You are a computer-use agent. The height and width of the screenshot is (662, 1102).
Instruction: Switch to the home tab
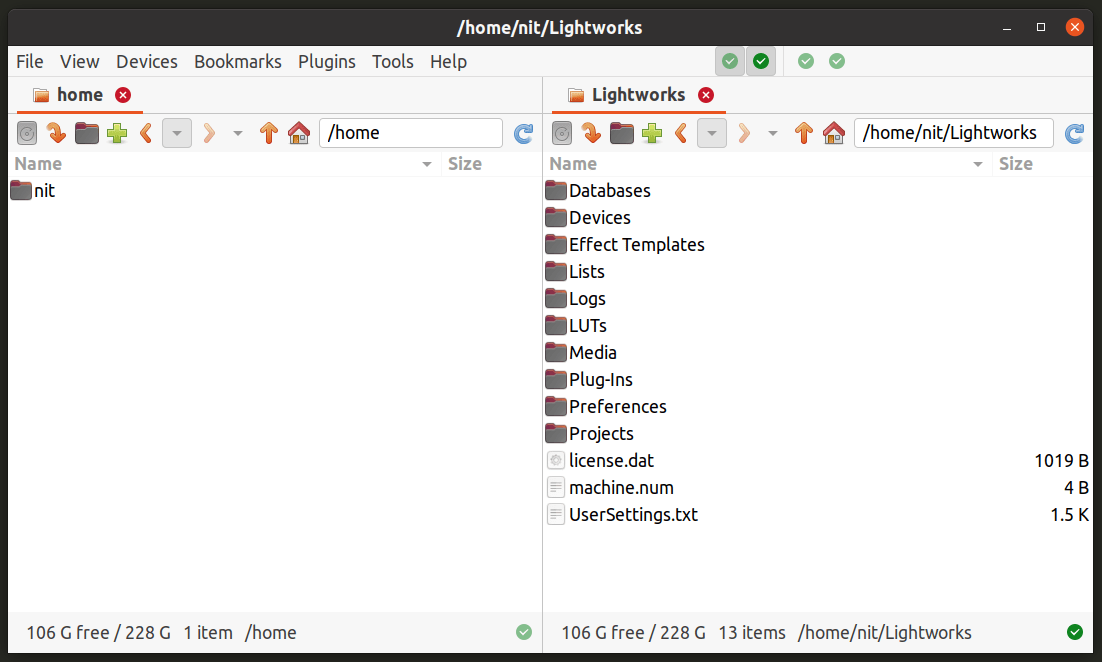[x=80, y=94]
